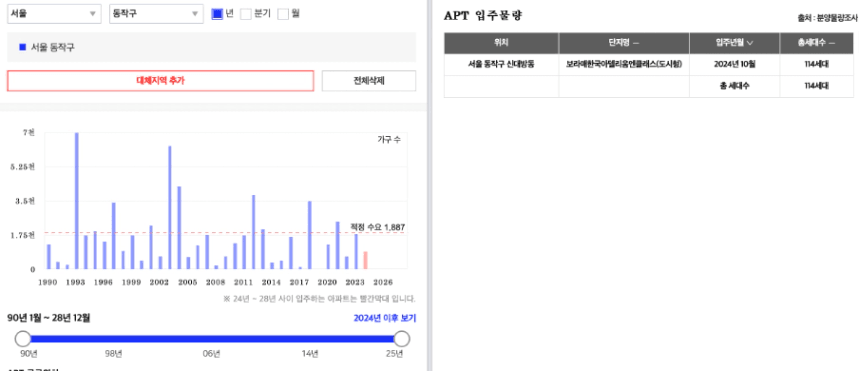The height and width of the screenshot is (371, 859).
Task: Click the 2024년 10월 cell
Action: pos(734,64)
